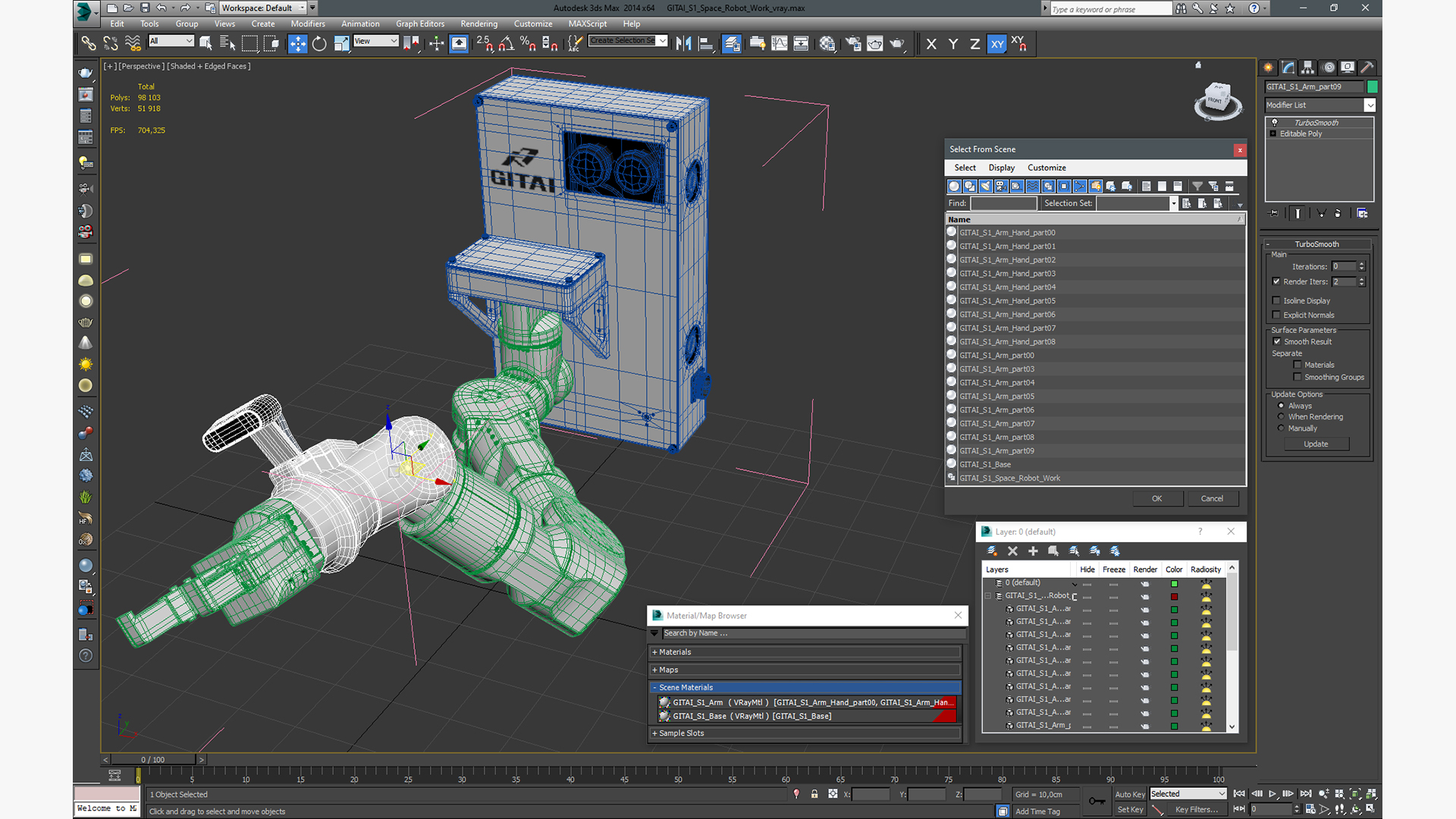Select the Select and Move tool
1456x819 pixels.
(297, 44)
